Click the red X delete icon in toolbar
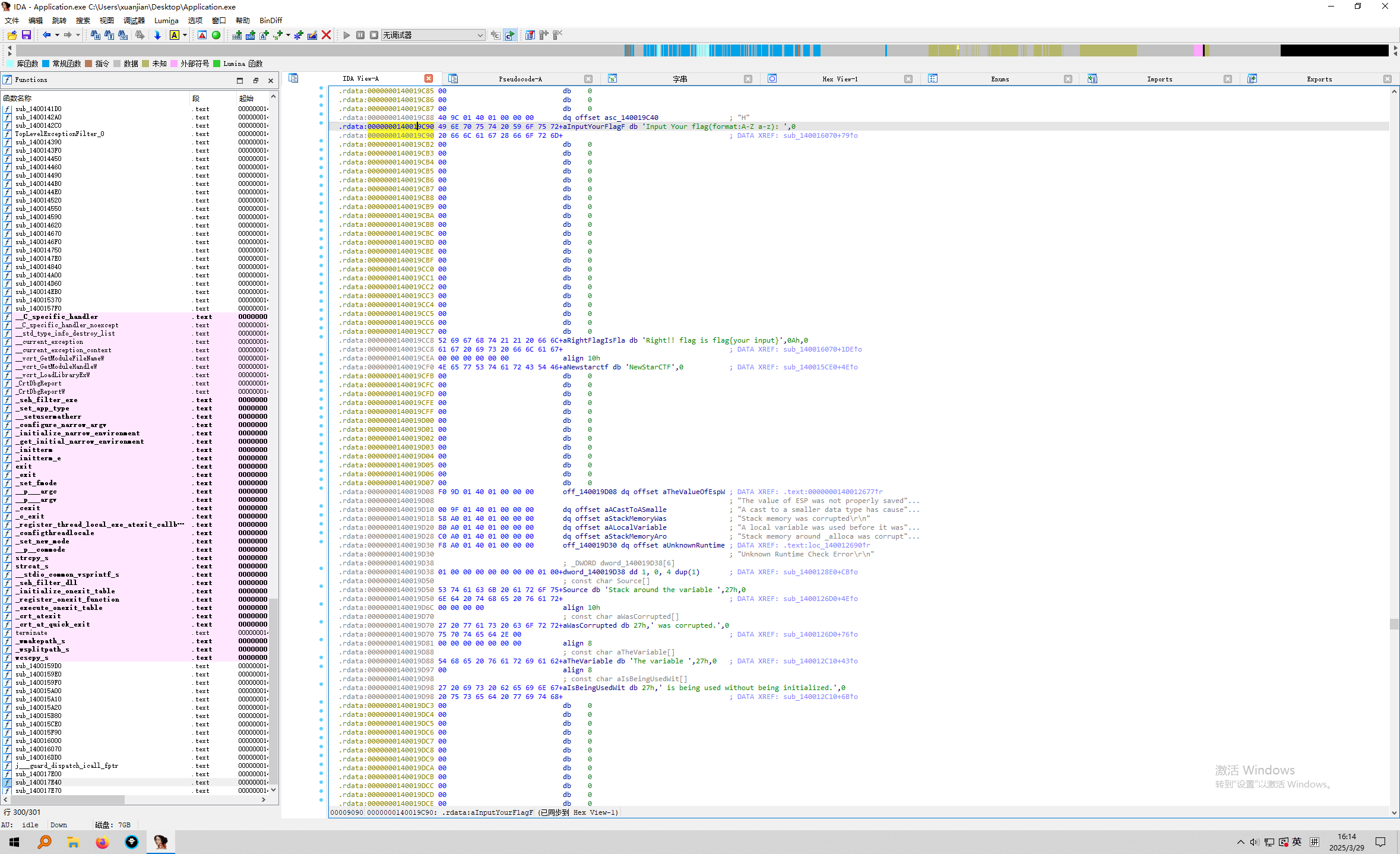This screenshot has height=854, width=1400. point(326,35)
